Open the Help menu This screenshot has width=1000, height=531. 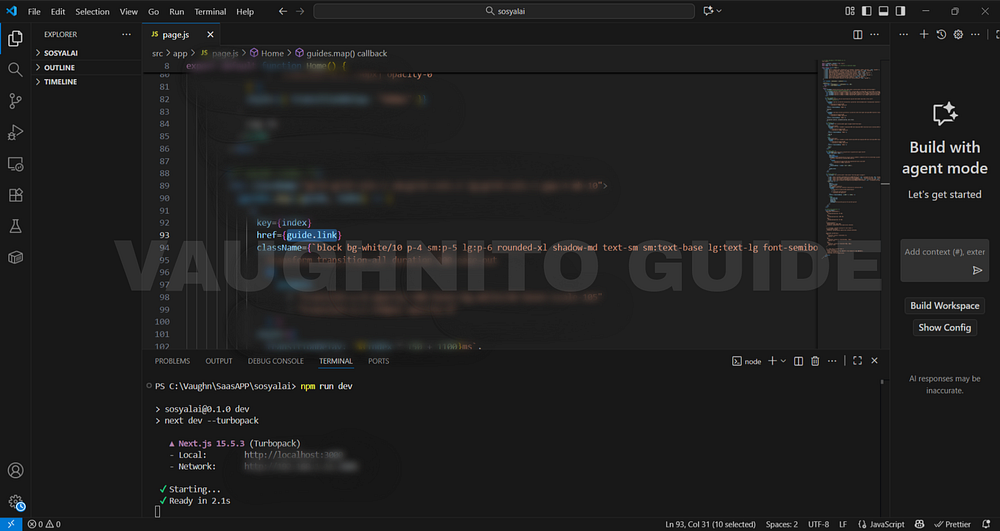tap(245, 11)
